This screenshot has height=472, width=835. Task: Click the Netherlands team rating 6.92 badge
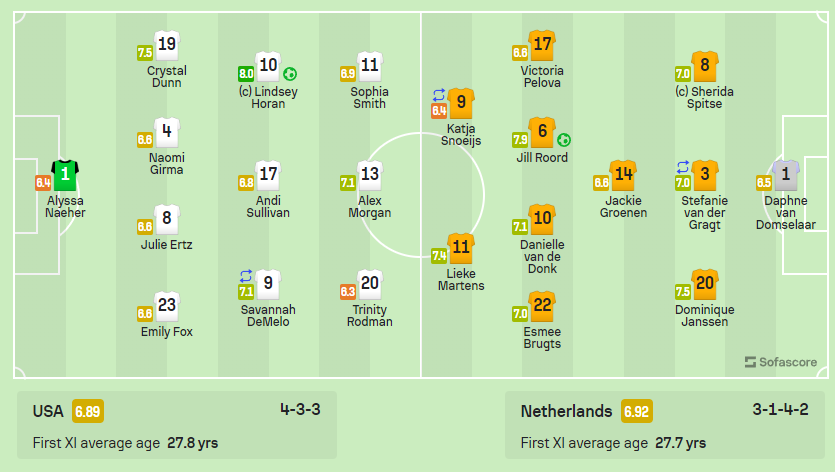pos(636,411)
